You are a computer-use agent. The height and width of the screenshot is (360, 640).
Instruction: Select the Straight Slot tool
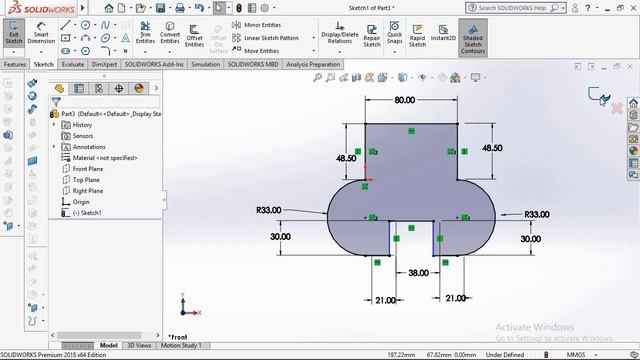[65, 51]
